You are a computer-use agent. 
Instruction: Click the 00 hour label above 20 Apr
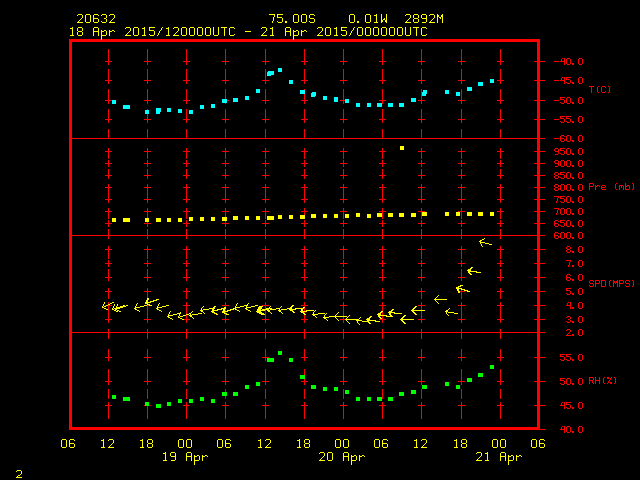(x=342, y=444)
